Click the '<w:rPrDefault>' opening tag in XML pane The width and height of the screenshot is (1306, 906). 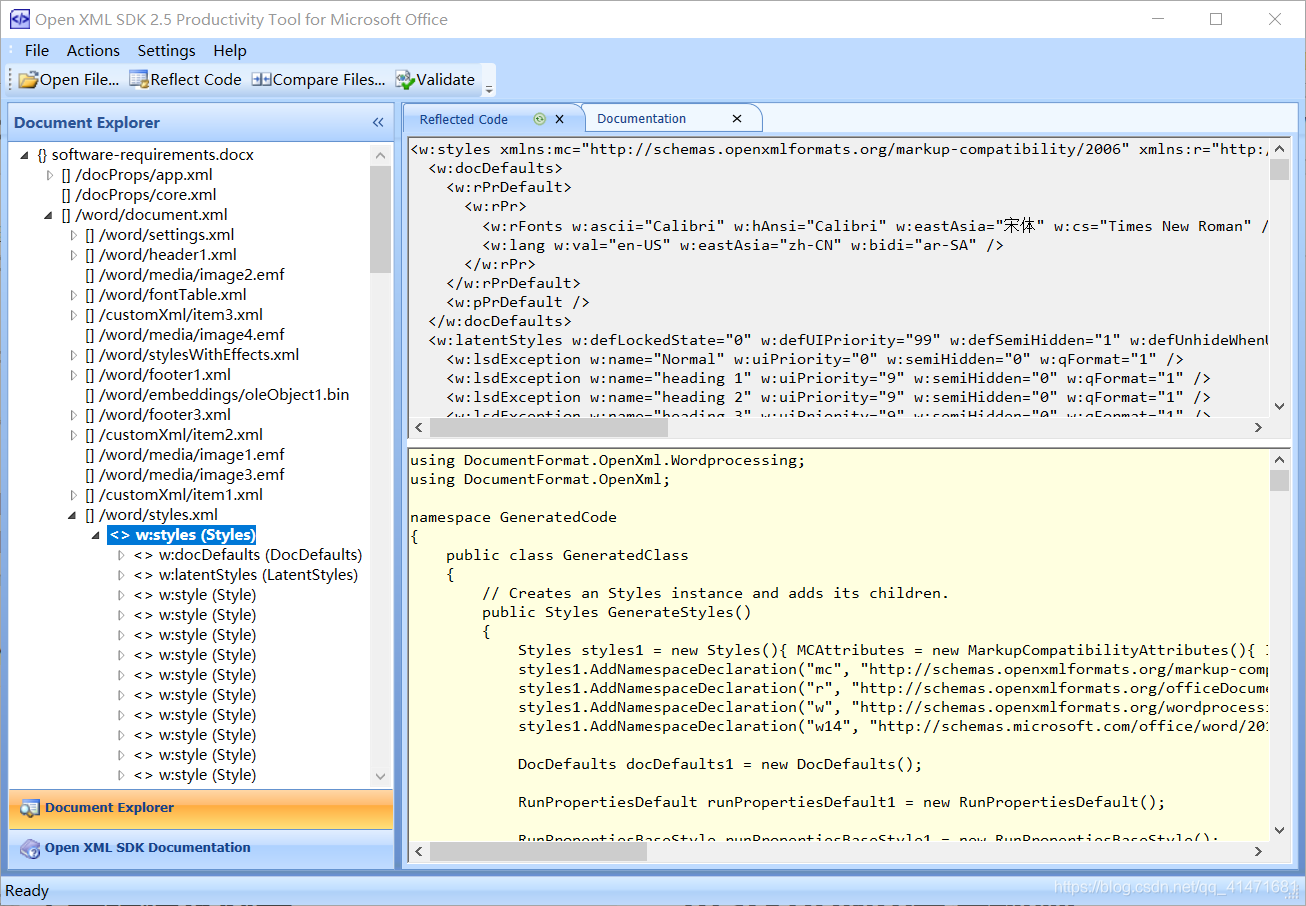(x=509, y=187)
